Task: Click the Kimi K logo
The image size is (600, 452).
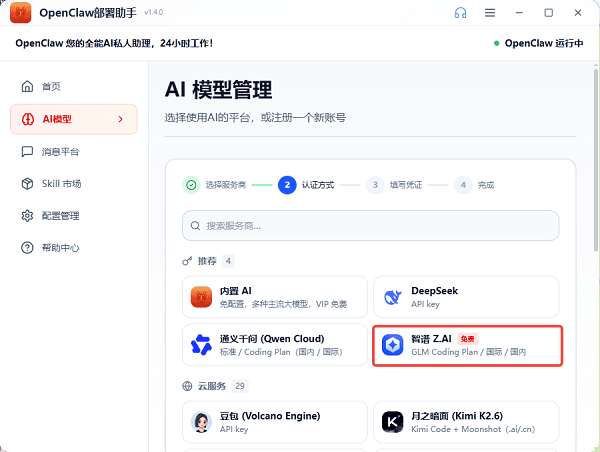Action: (x=393, y=422)
